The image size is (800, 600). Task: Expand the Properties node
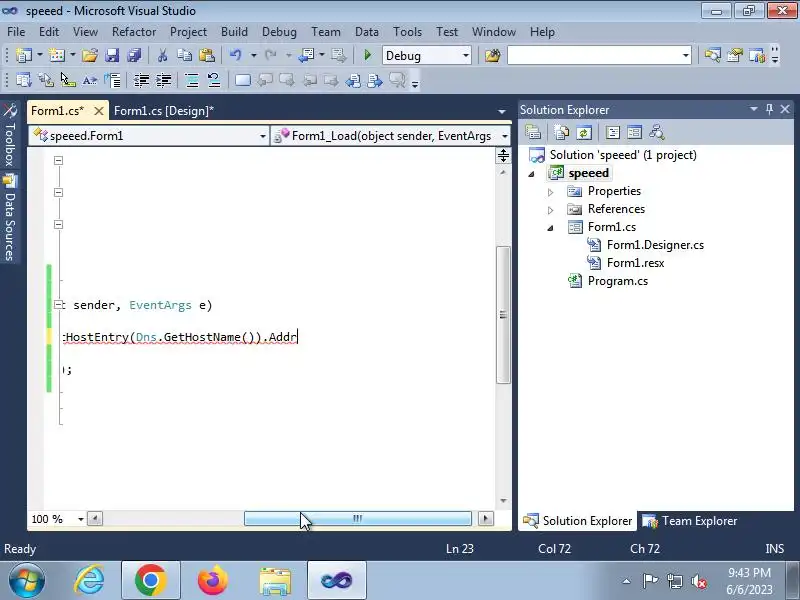[x=551, y=192]
